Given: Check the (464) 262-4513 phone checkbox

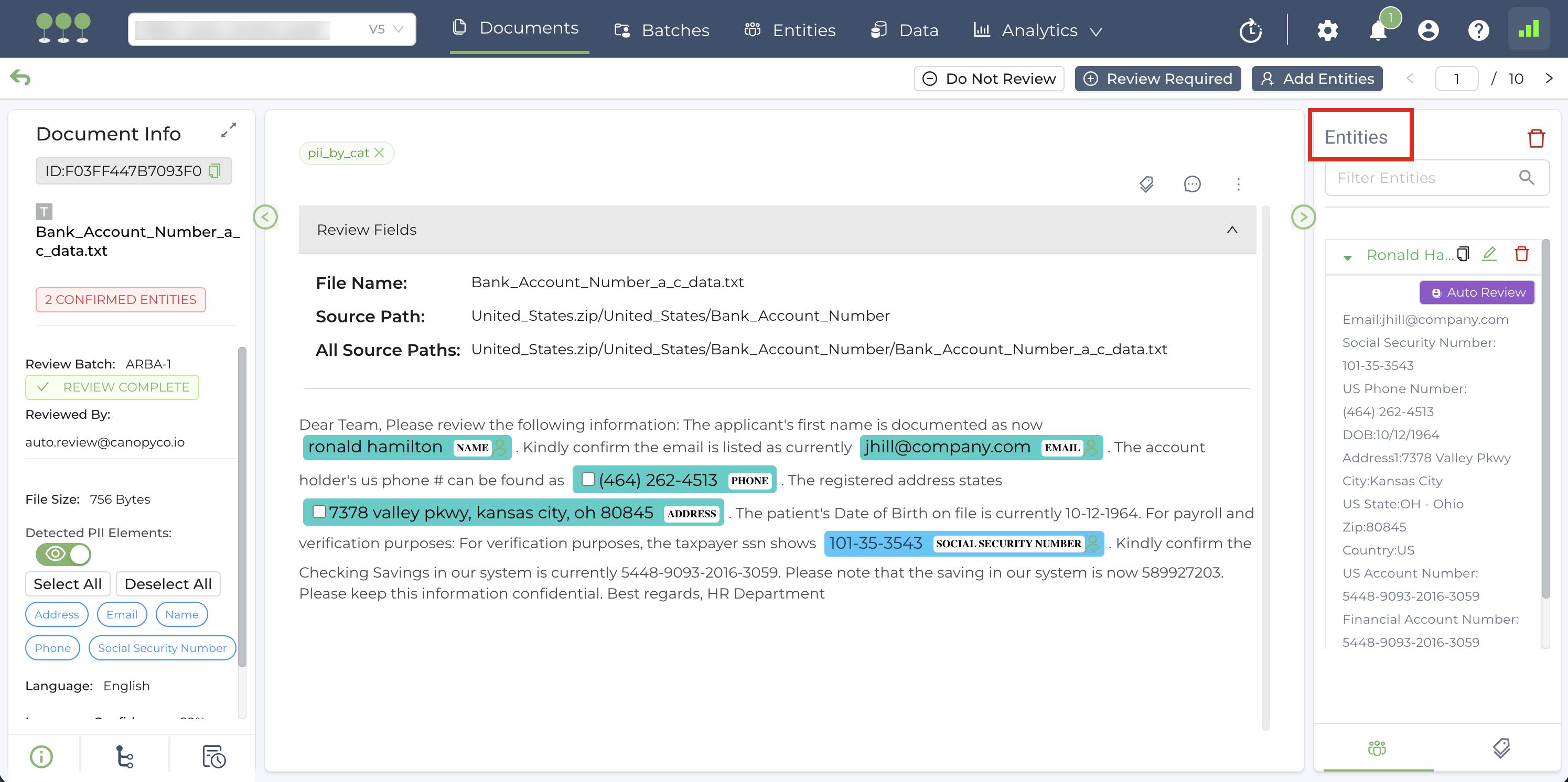Looking at the screenshot, I should (588, 479).
